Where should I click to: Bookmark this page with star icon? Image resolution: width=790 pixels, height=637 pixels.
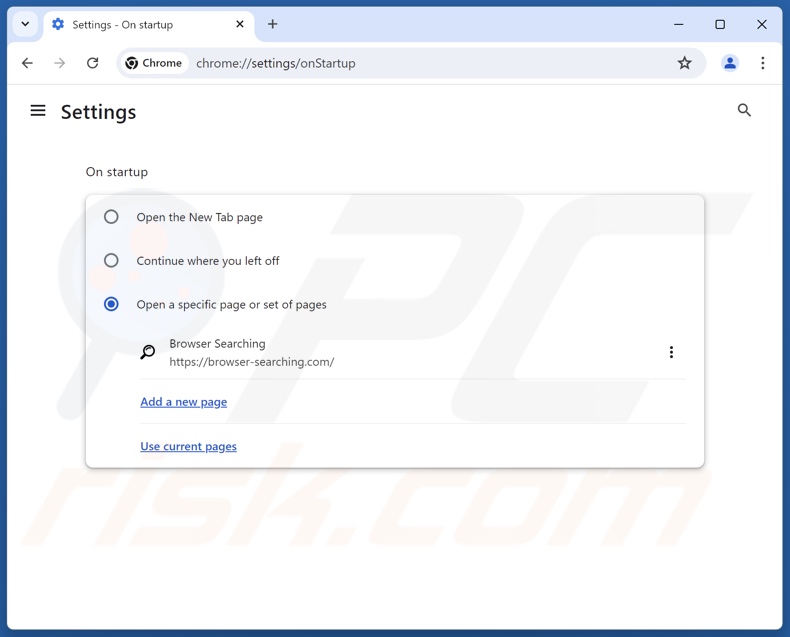684,63
